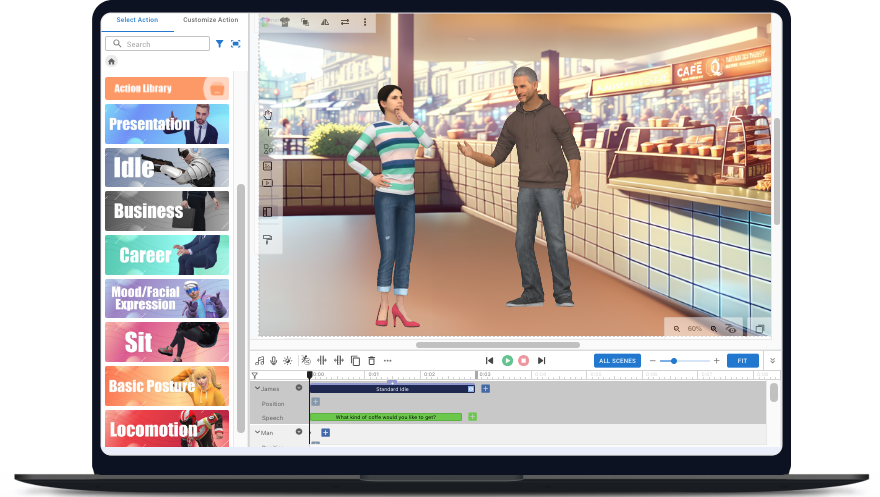Collapse timeline panel with the double chevron
This screenshot has width=880, height=497.
coord(771,360)
